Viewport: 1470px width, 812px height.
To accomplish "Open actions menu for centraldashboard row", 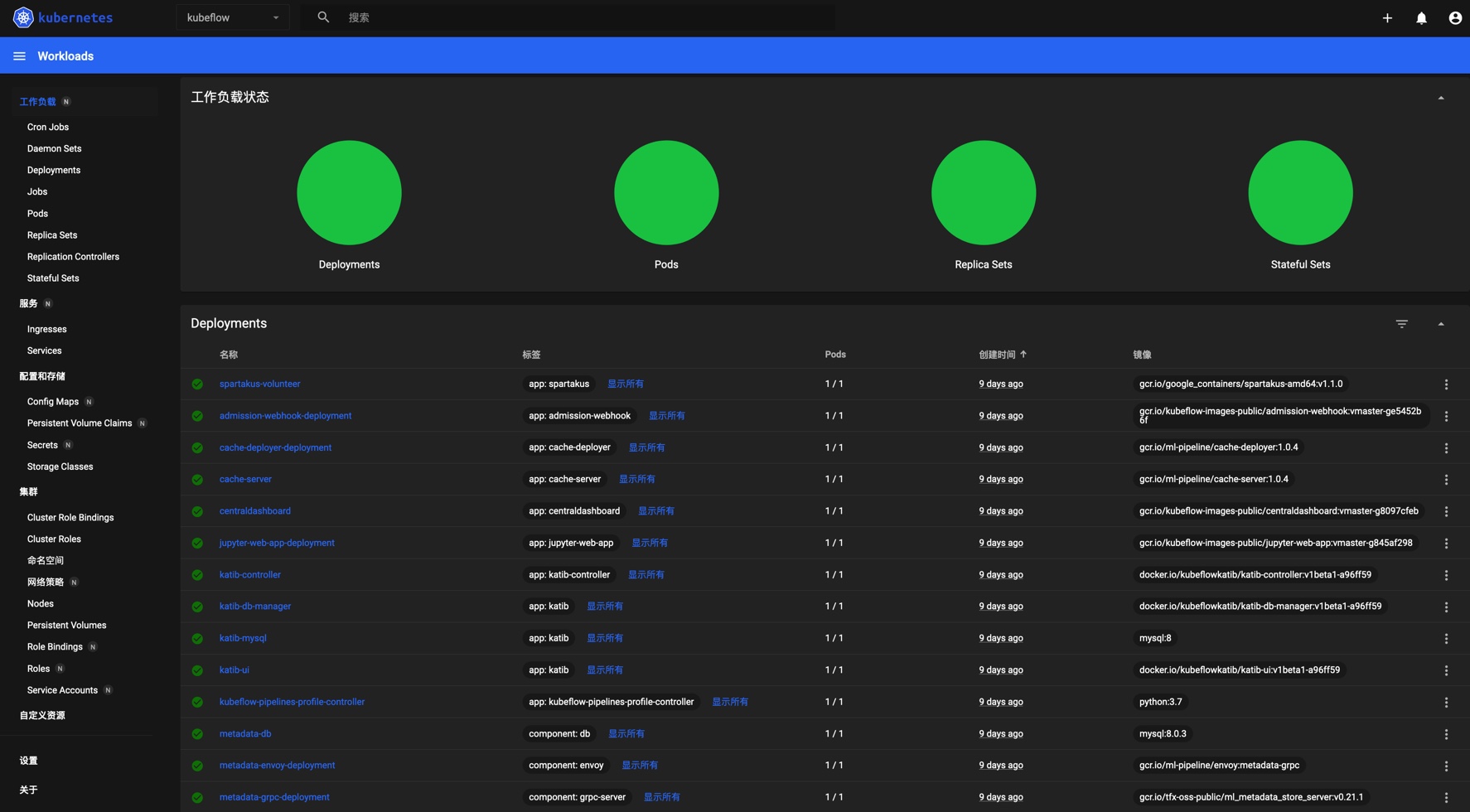I will [x=1446, y=511].
